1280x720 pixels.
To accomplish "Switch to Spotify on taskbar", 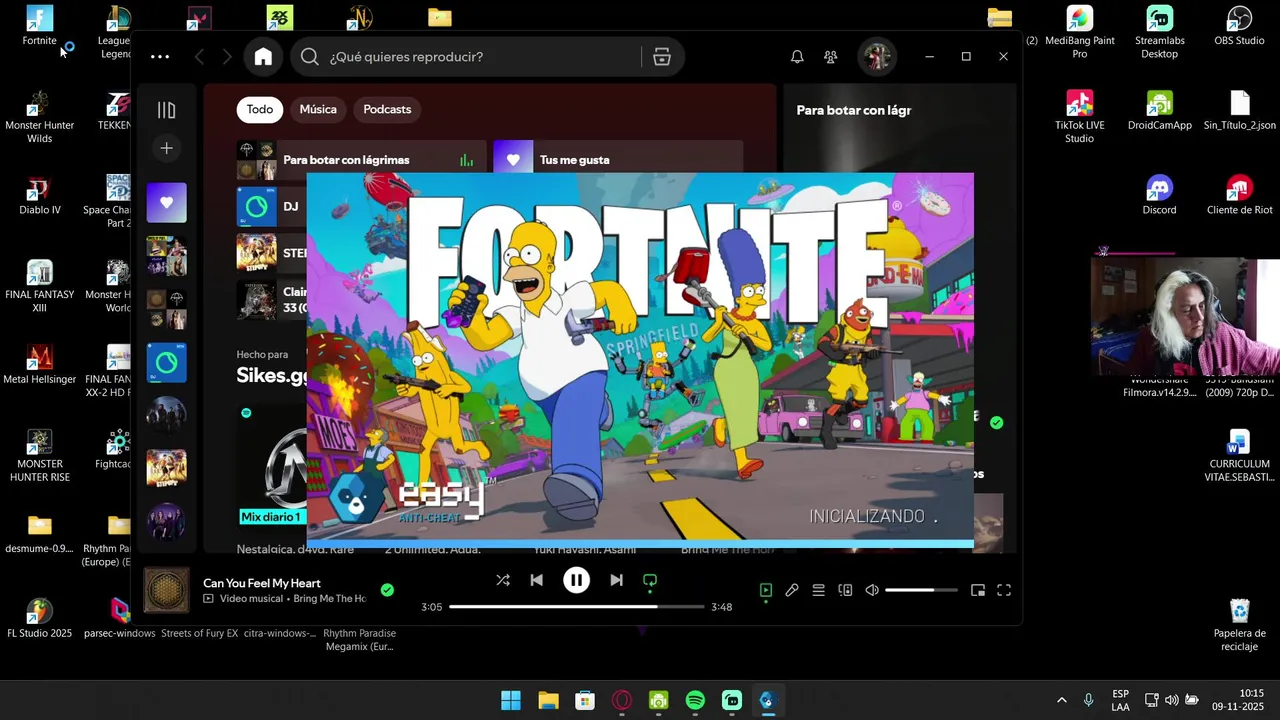I will (x=695, y=700).
